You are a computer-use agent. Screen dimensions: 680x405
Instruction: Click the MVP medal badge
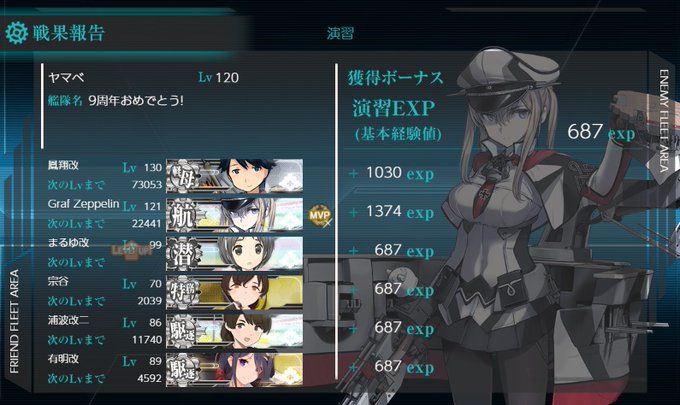click(x=320, y=215)
